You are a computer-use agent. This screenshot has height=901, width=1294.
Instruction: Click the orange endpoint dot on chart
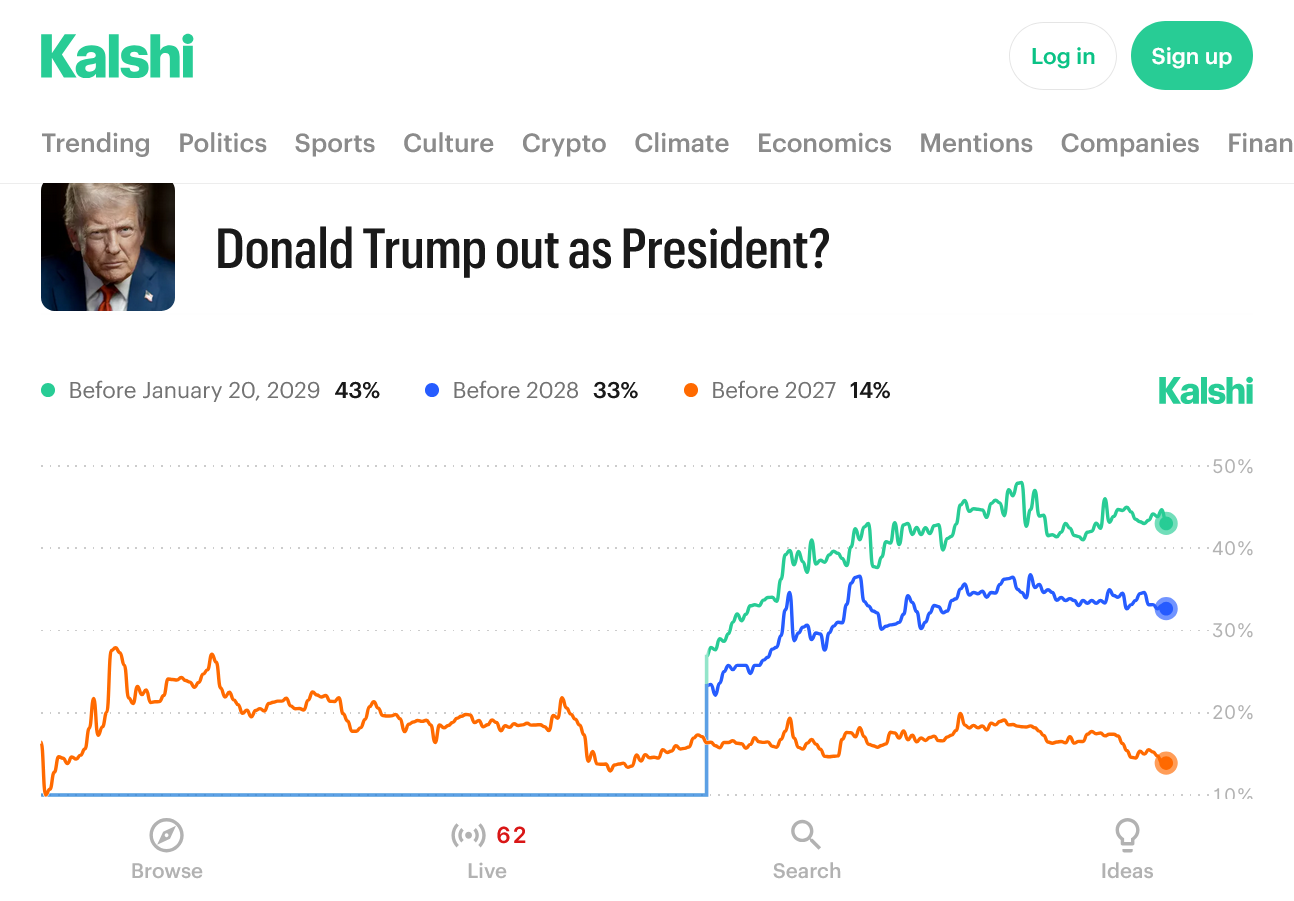click(1166, 763)
